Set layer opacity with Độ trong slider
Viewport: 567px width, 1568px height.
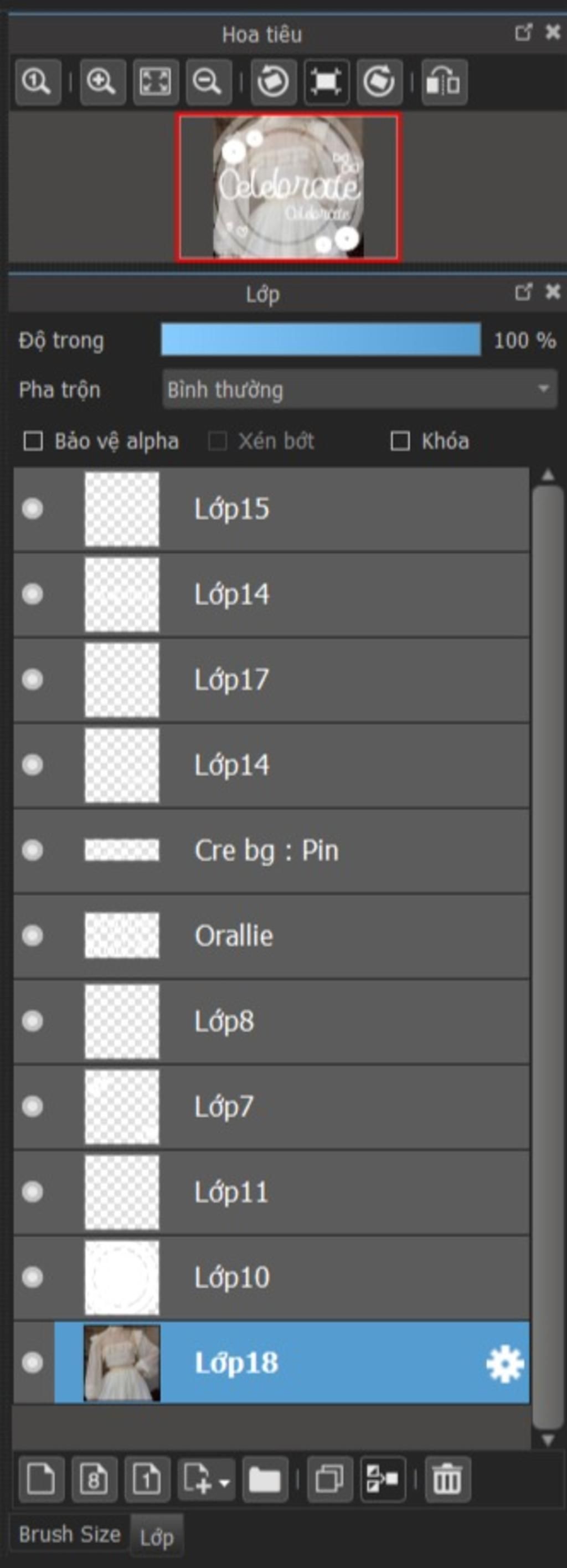(x=321, y=340)
